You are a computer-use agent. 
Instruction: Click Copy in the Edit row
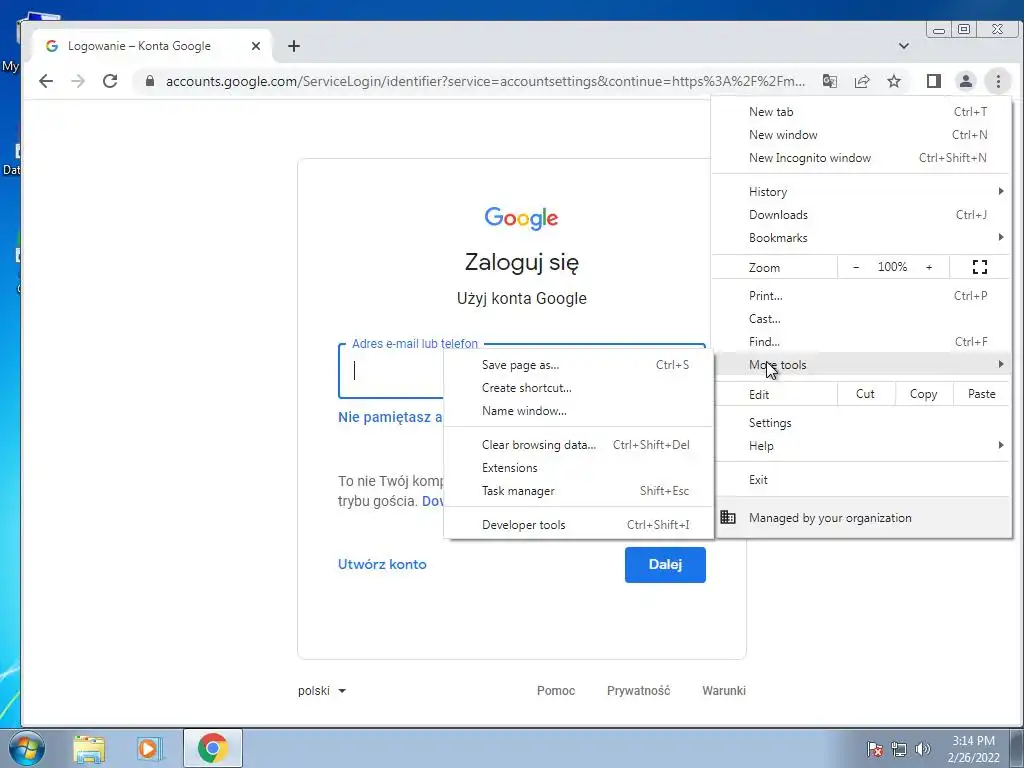click(x=923, y=394)
